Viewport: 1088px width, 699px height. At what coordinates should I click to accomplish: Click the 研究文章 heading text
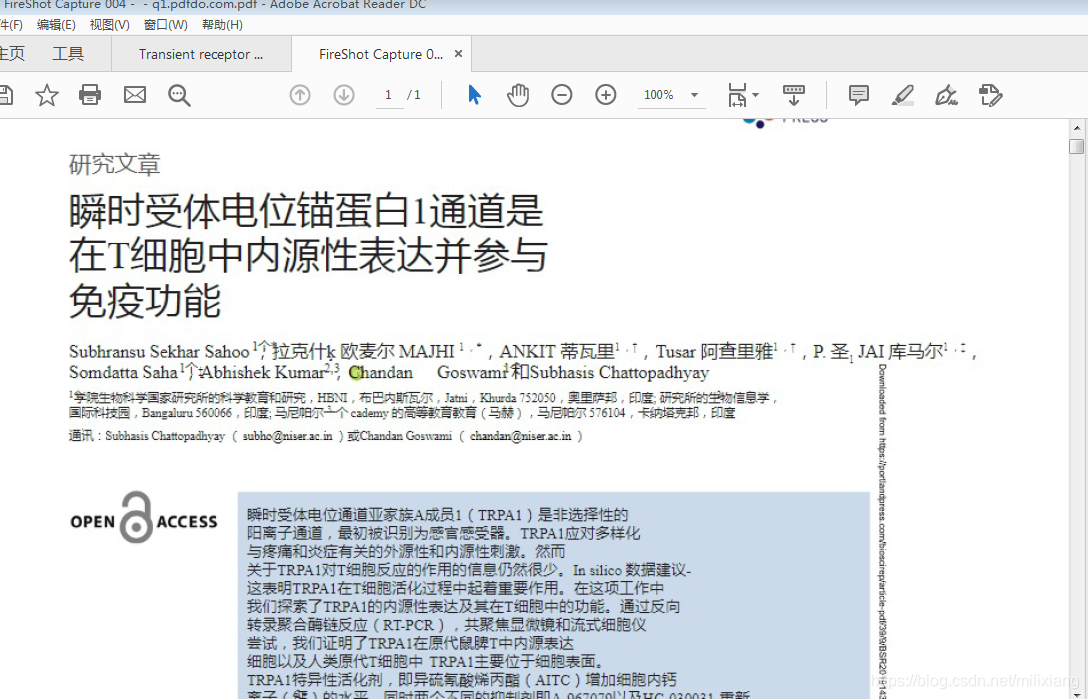click(114, 165)
